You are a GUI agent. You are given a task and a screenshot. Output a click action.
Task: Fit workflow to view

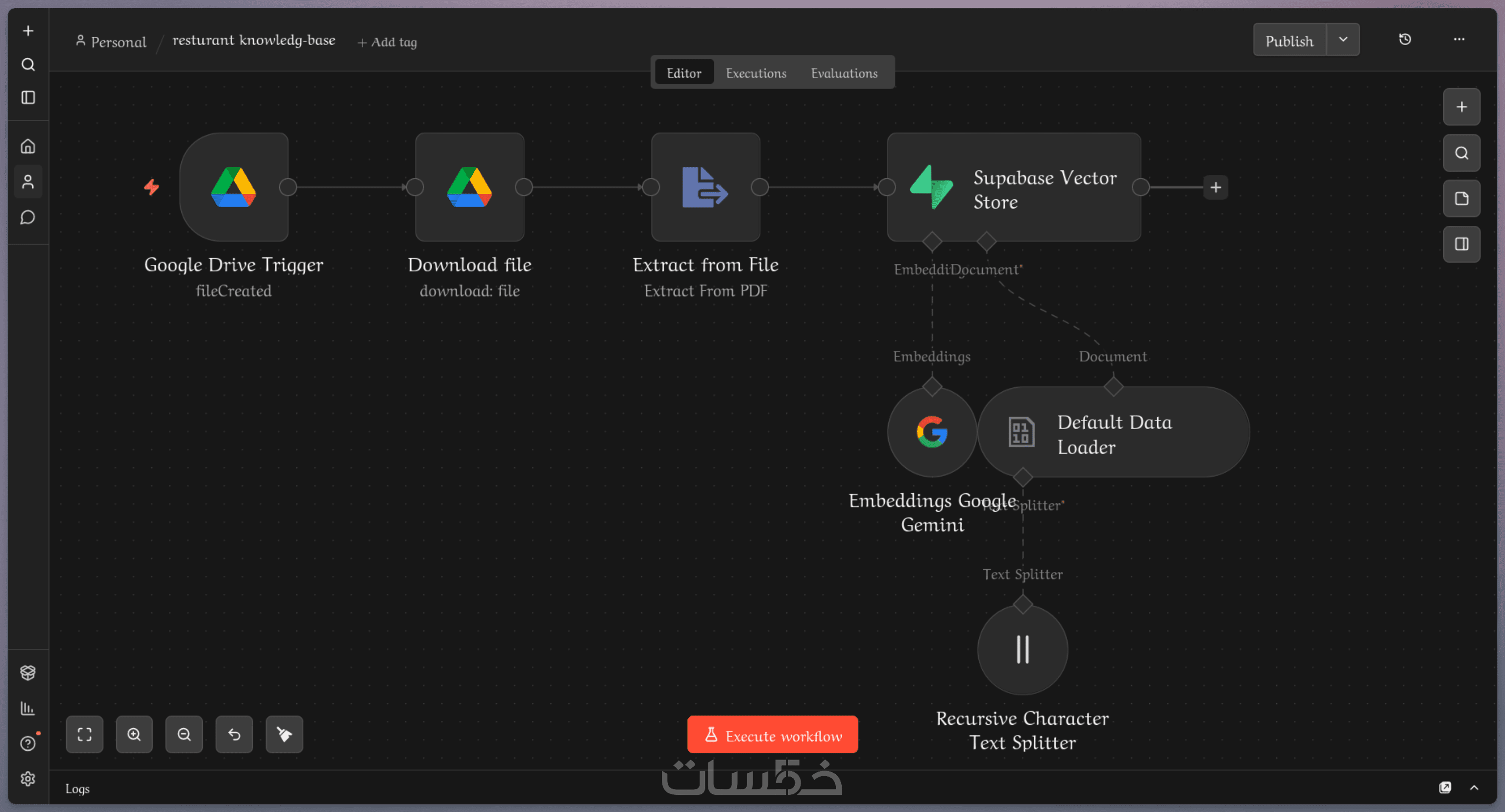pyautogui.click(x=84, y=734)
